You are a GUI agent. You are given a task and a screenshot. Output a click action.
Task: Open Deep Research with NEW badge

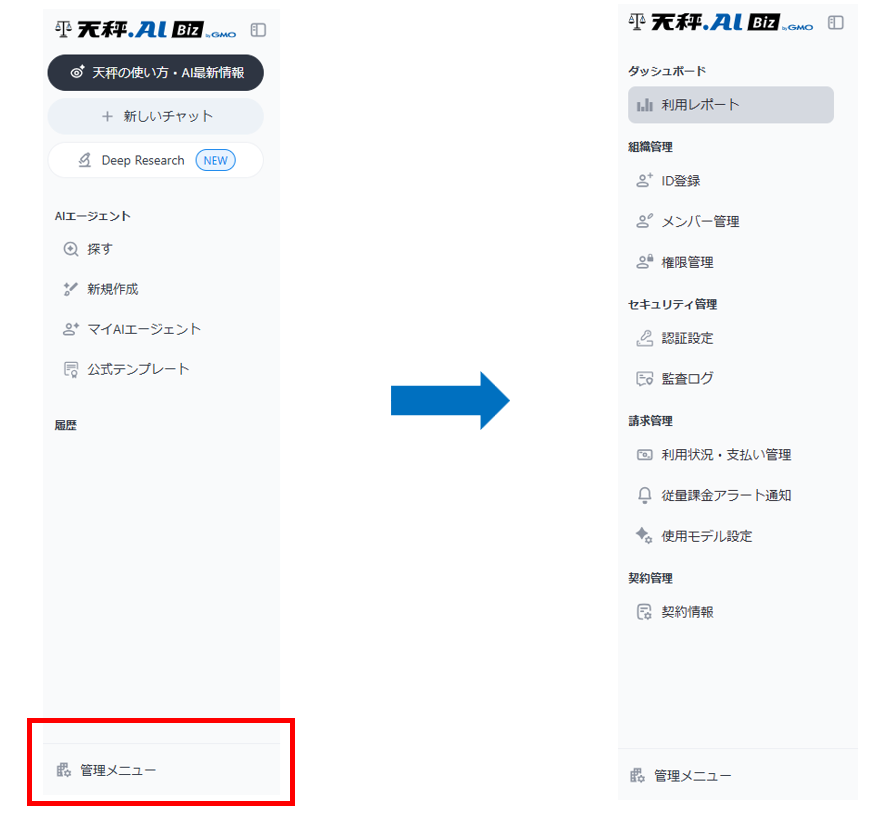coord(156,160)
